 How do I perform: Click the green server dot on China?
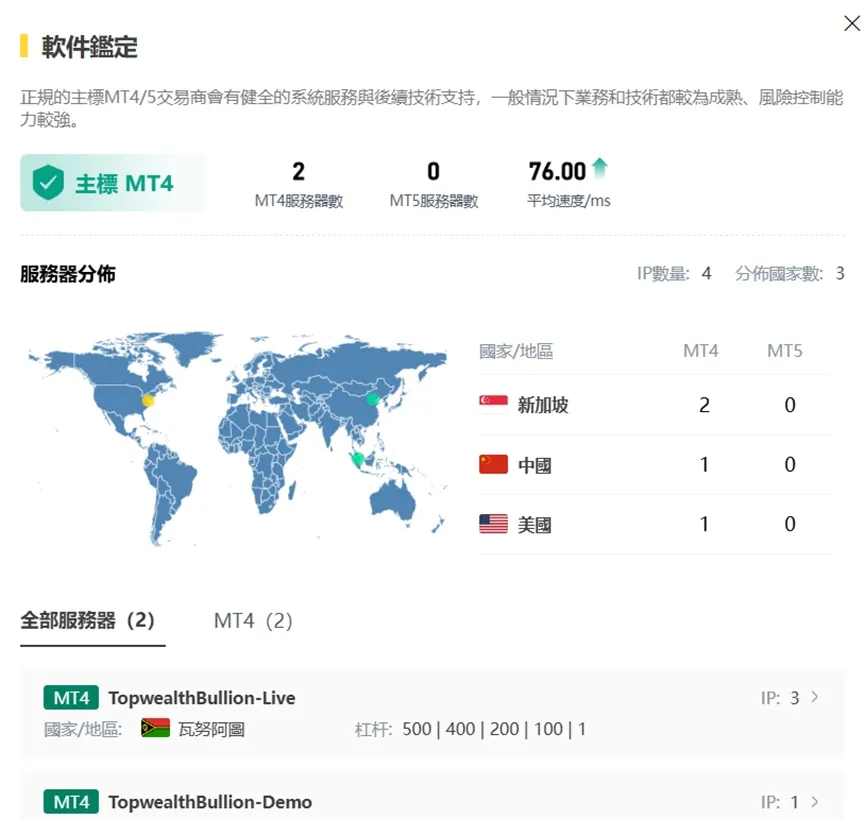(x=373, y=399)
